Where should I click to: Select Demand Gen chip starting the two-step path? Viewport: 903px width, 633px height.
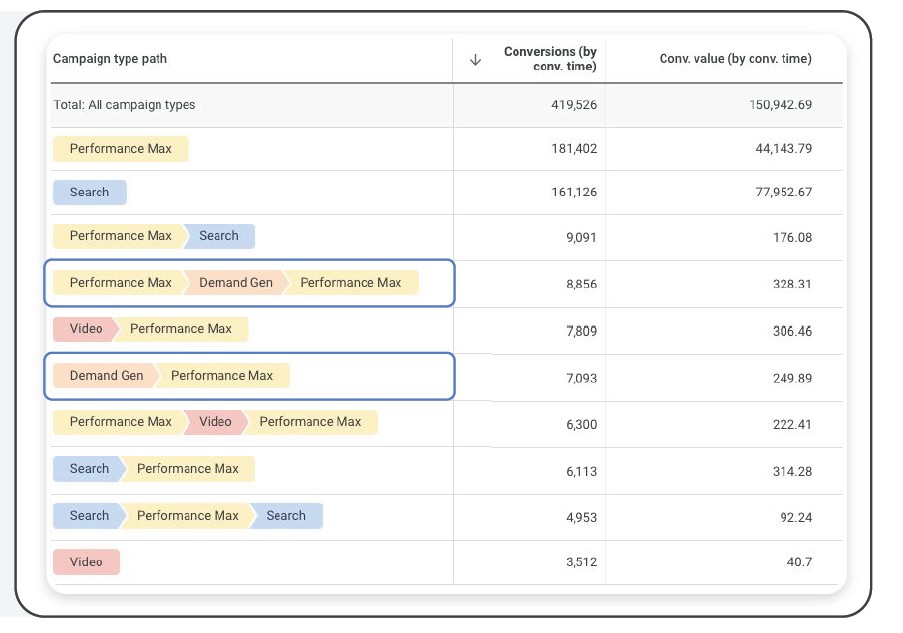pos(106,376)
